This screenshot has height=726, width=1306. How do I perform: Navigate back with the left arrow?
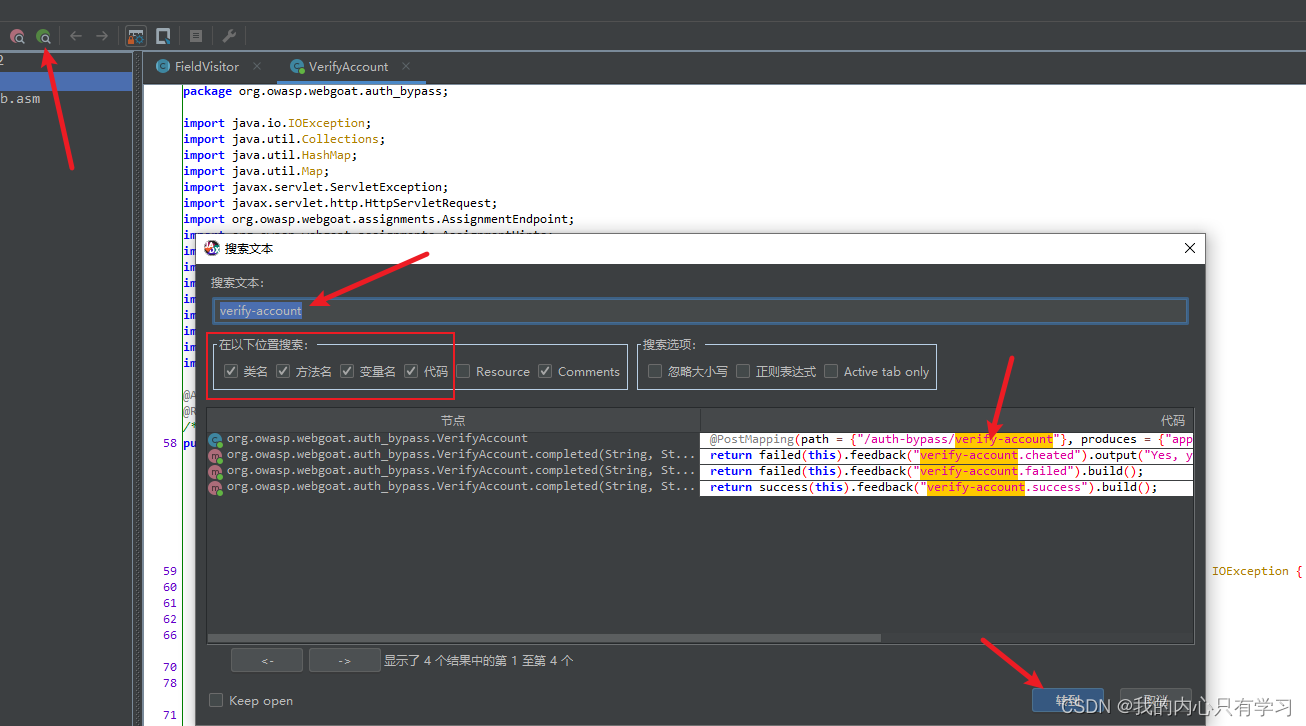click(76, 36)
